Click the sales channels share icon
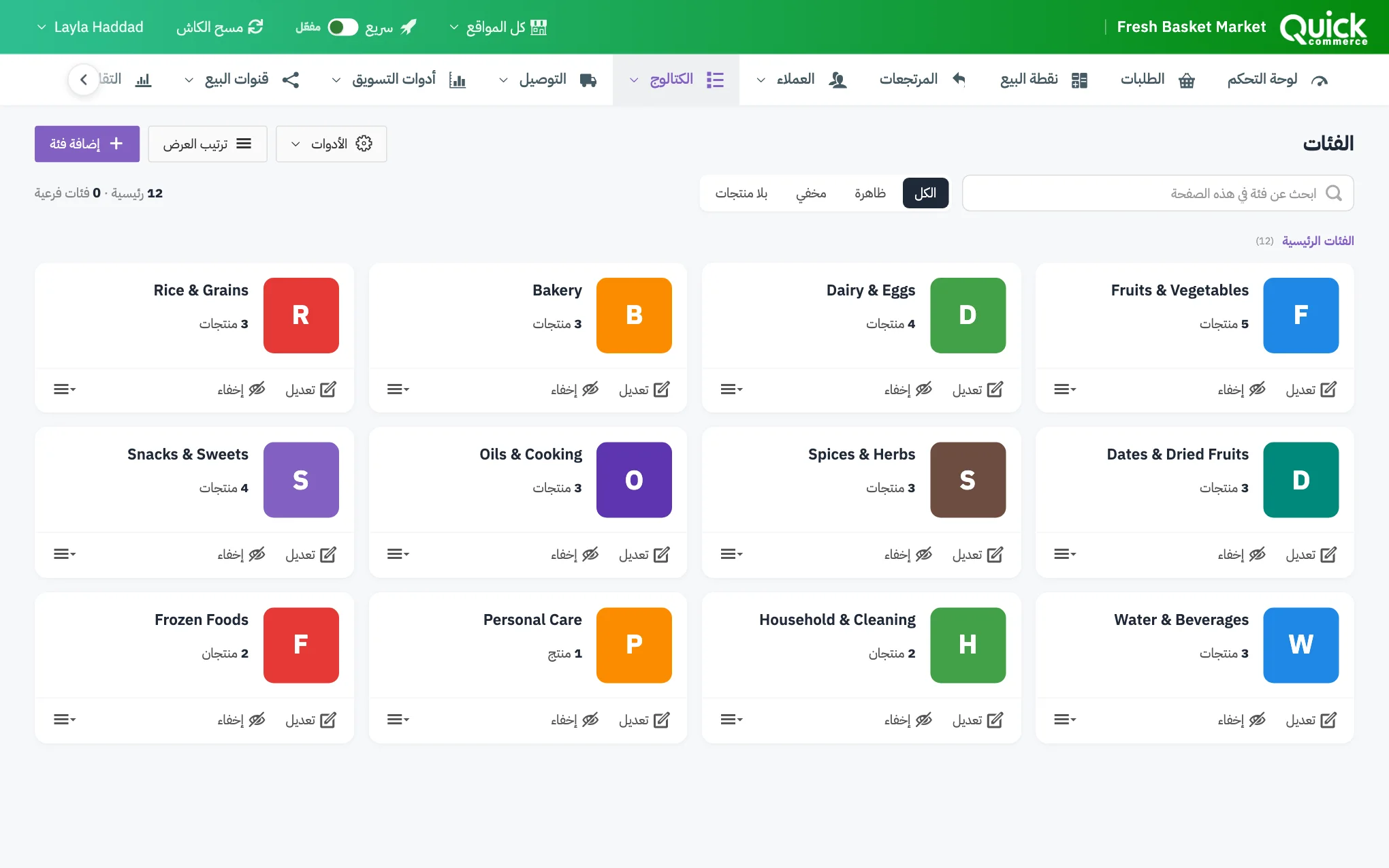This screenshot has height=868, width=1389. click(x=291, y=80)
